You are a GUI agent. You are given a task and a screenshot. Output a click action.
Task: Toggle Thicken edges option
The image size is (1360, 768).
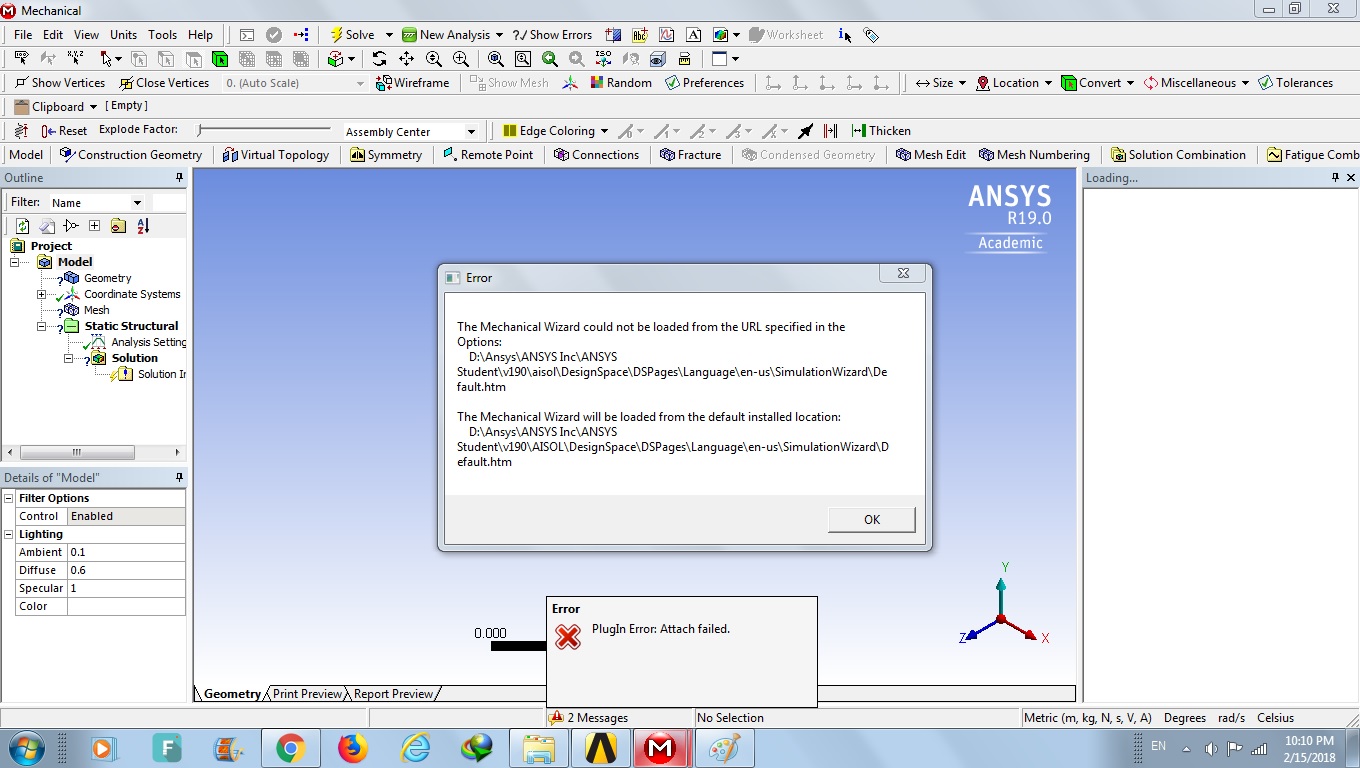(881, 131)
